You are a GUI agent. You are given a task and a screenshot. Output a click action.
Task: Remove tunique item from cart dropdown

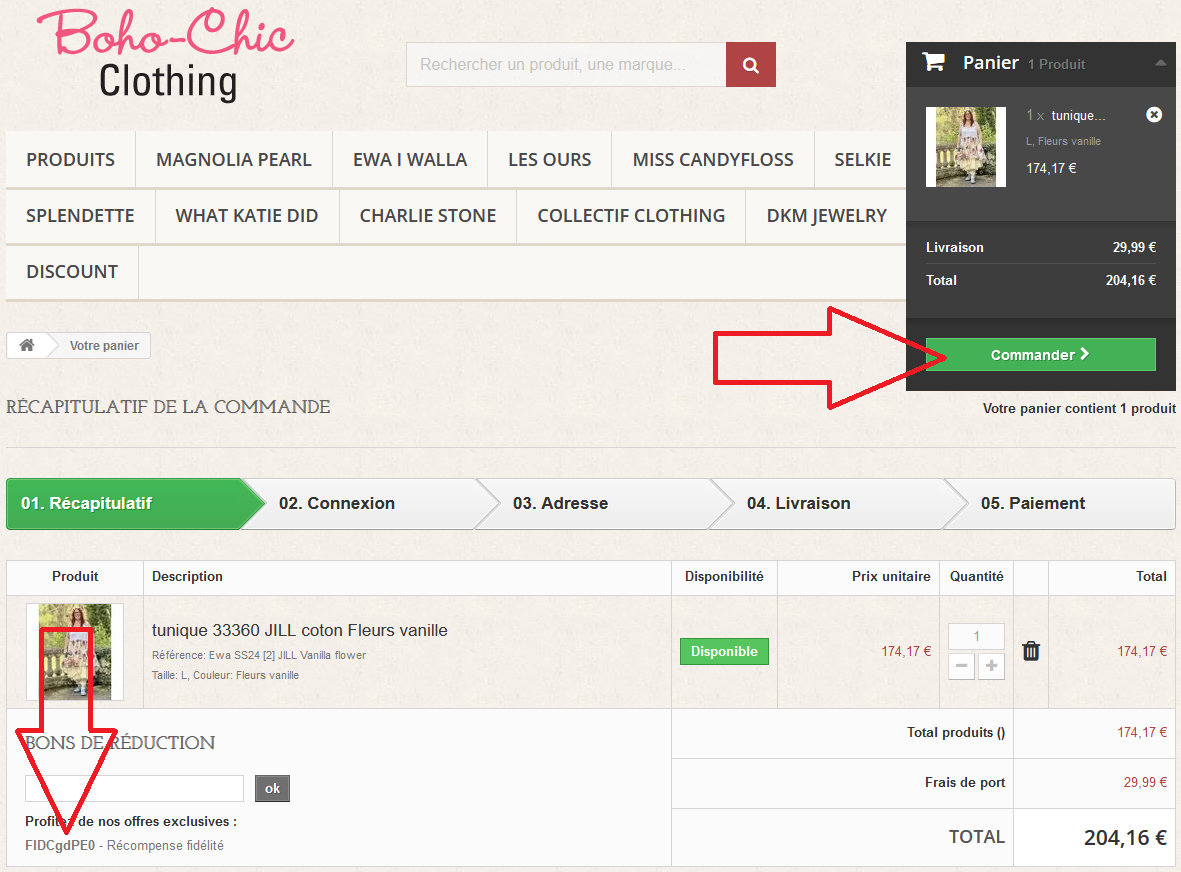pyautogui.click(x=1154, y=114)
